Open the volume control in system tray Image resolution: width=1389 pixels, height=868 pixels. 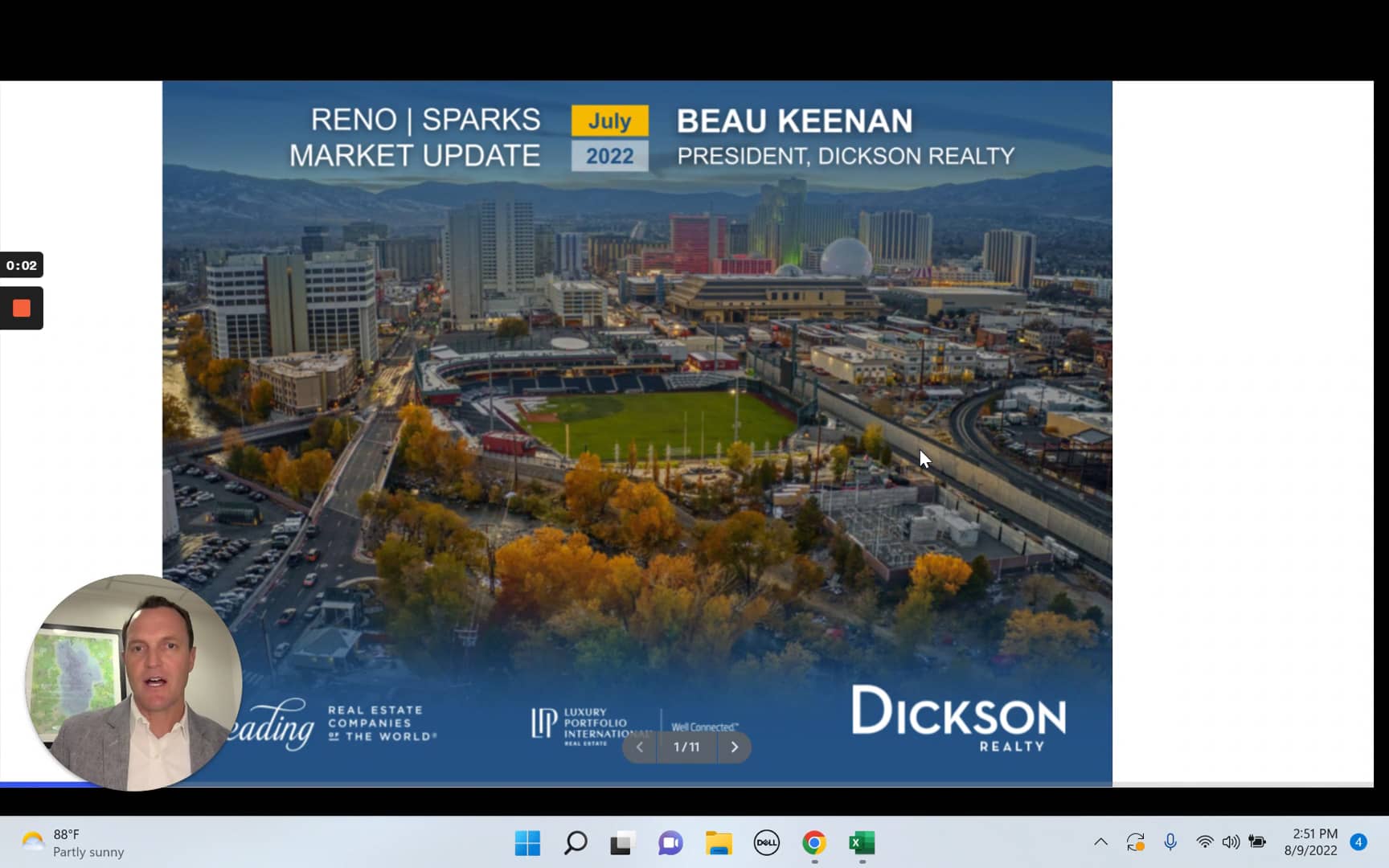(1231, 842)
